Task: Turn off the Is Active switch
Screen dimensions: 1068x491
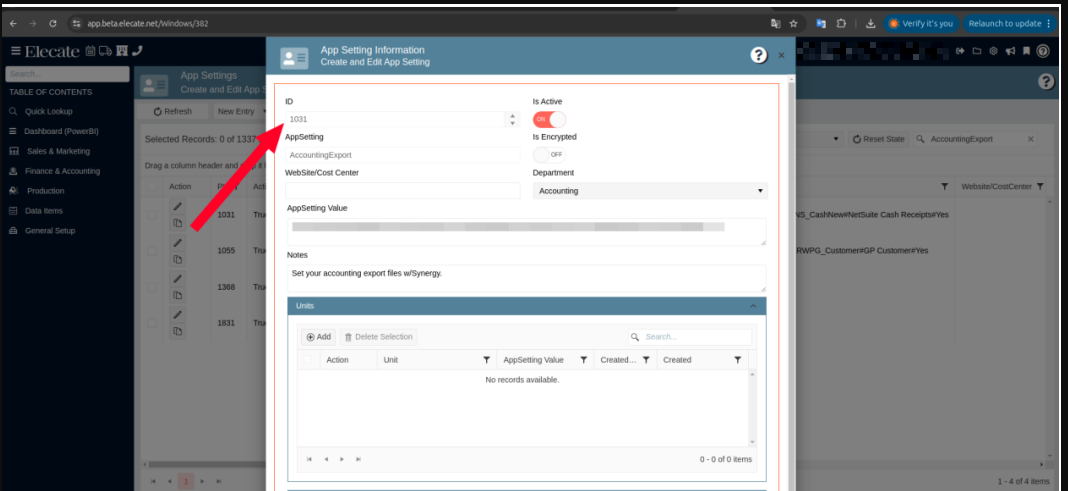Action: 549,119
